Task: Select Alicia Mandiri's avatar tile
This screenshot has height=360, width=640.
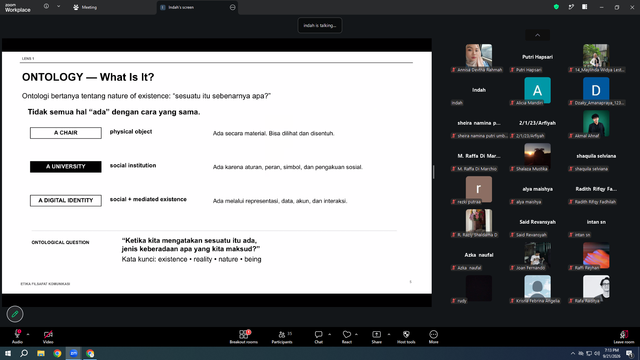Action: click(x=537, y=90)
